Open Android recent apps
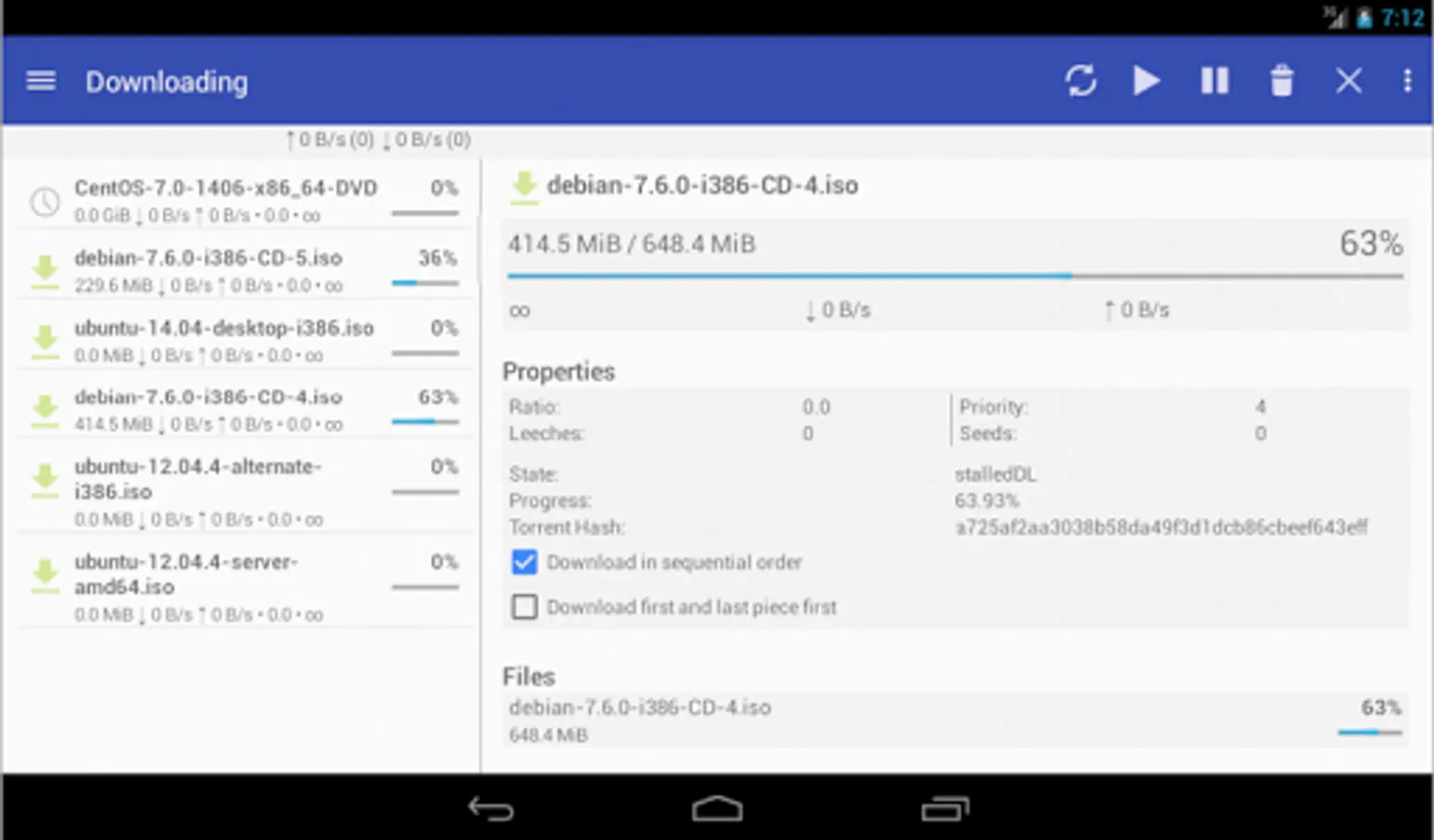Image resolution: width=1434 pixels, height=840 pixels. (x=945, y=808)
